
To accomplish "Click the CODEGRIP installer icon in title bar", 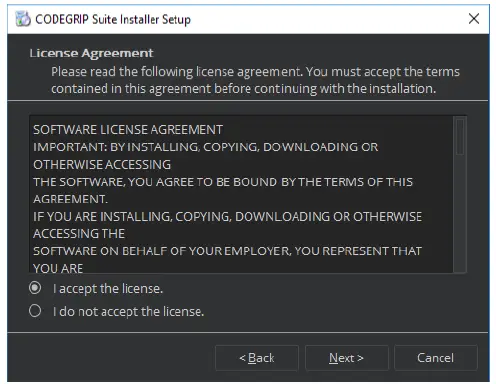I will coord(23,19).
